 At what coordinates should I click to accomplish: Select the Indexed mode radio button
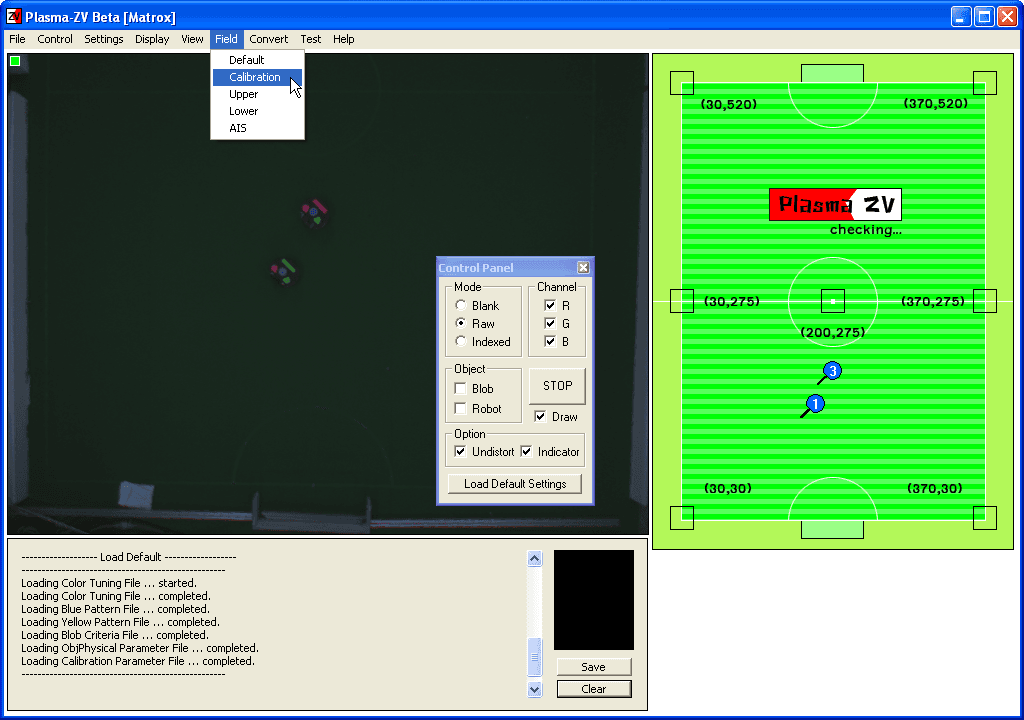[460, 341]
